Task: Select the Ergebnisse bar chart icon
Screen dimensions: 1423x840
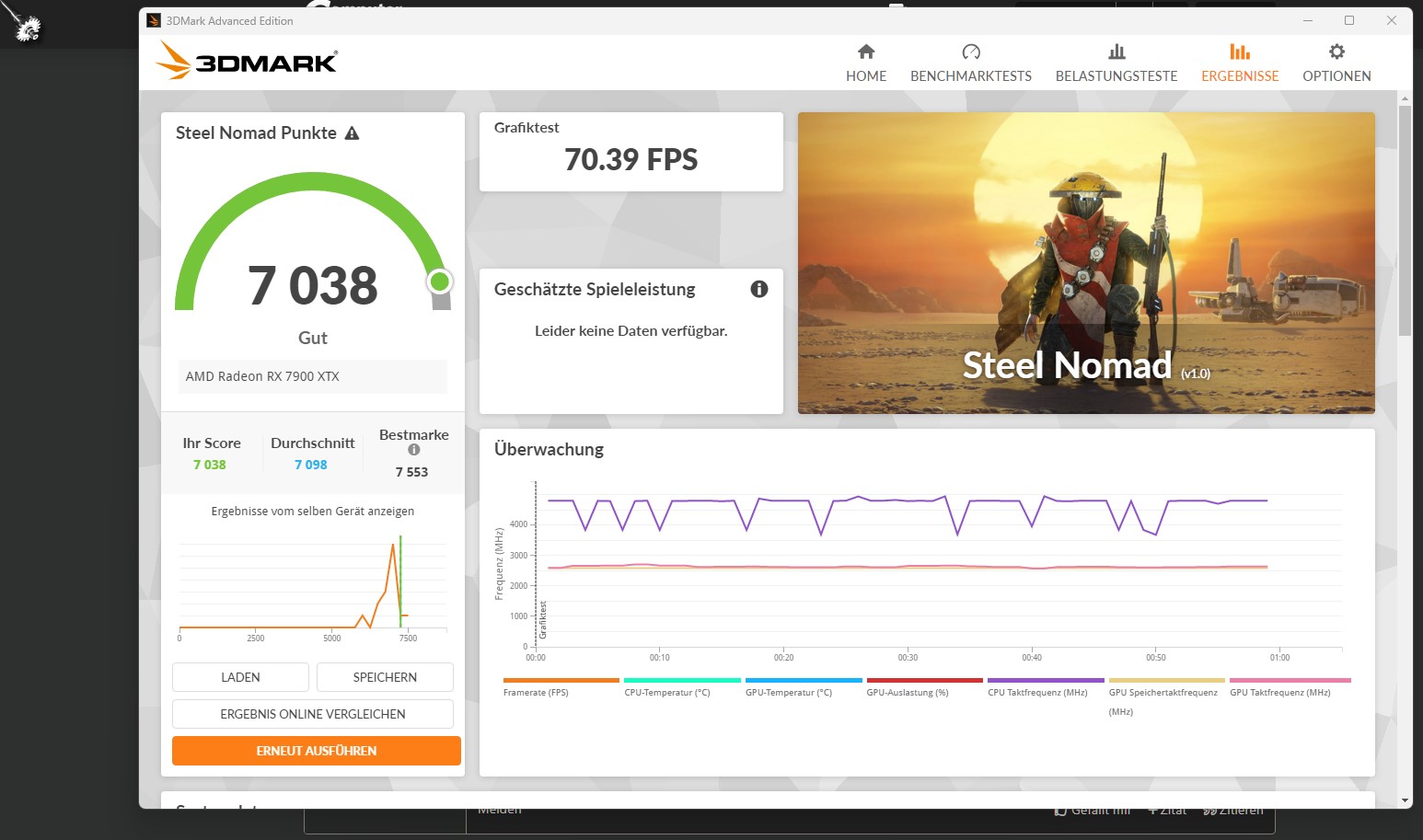Action: pos(1240,52)
